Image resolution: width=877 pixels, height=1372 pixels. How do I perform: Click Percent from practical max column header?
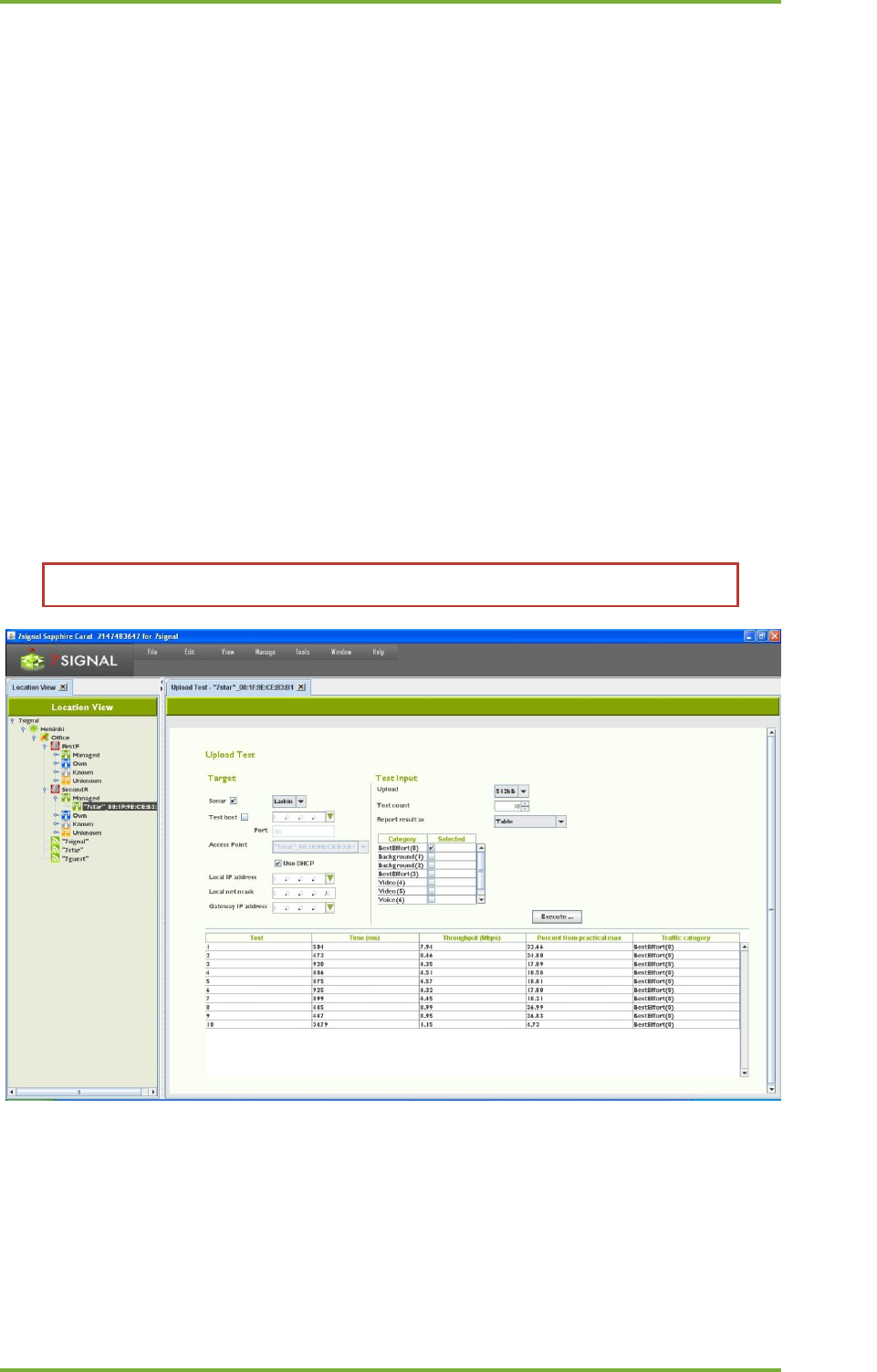click(x=579, y=937)
